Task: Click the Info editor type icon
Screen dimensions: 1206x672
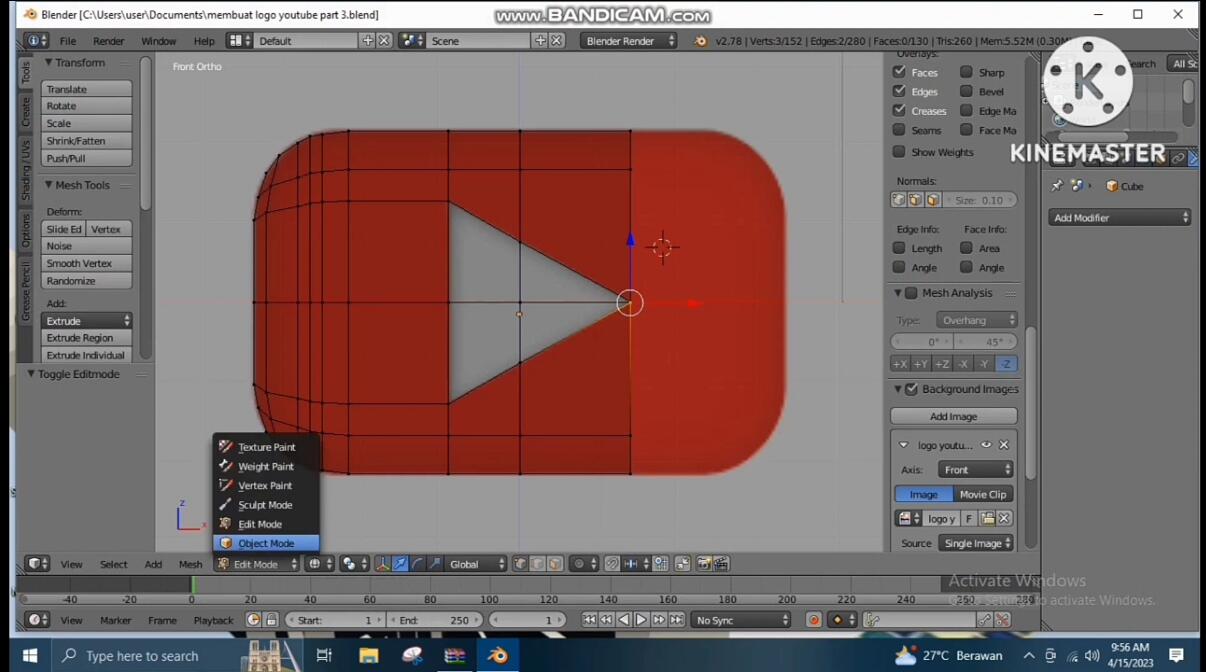Action: [37, 40]
